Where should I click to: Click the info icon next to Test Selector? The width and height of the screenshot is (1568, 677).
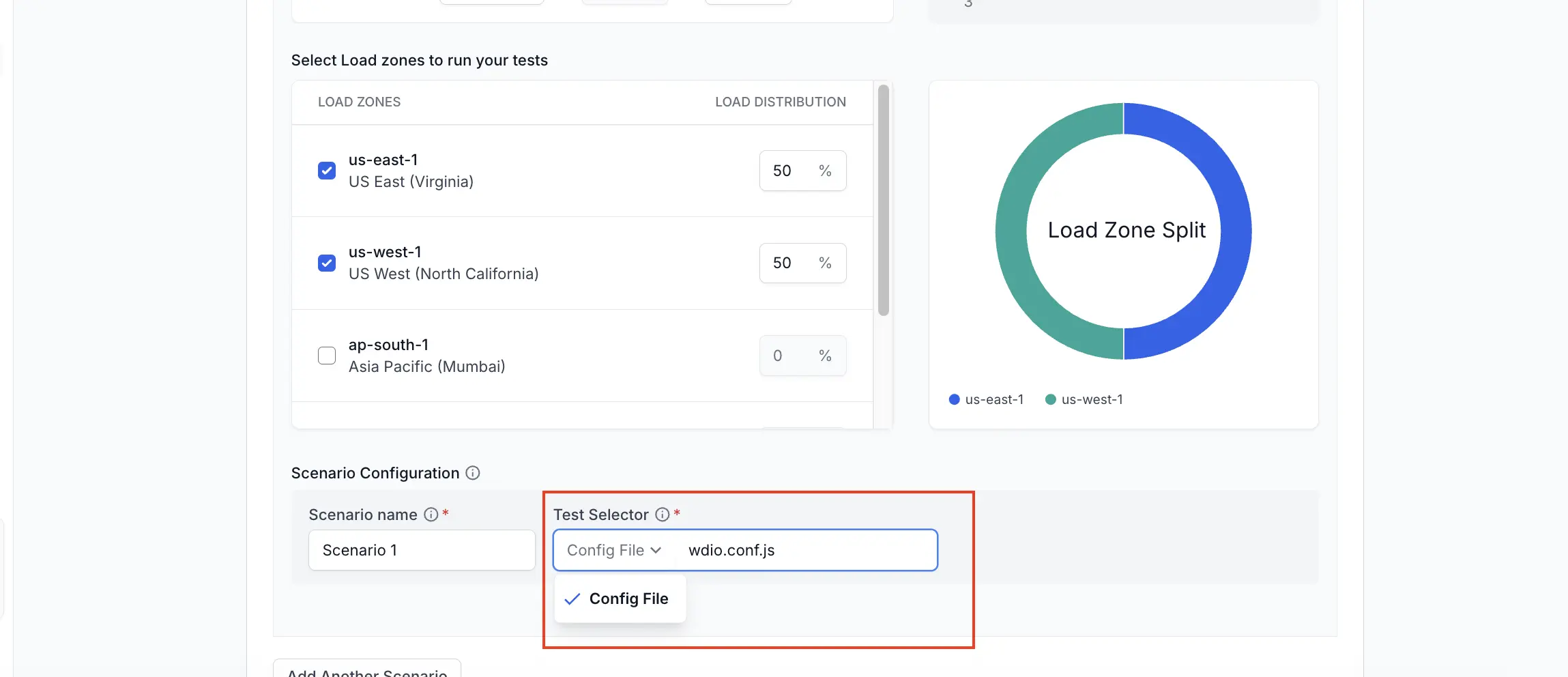[x=661, y=515]
